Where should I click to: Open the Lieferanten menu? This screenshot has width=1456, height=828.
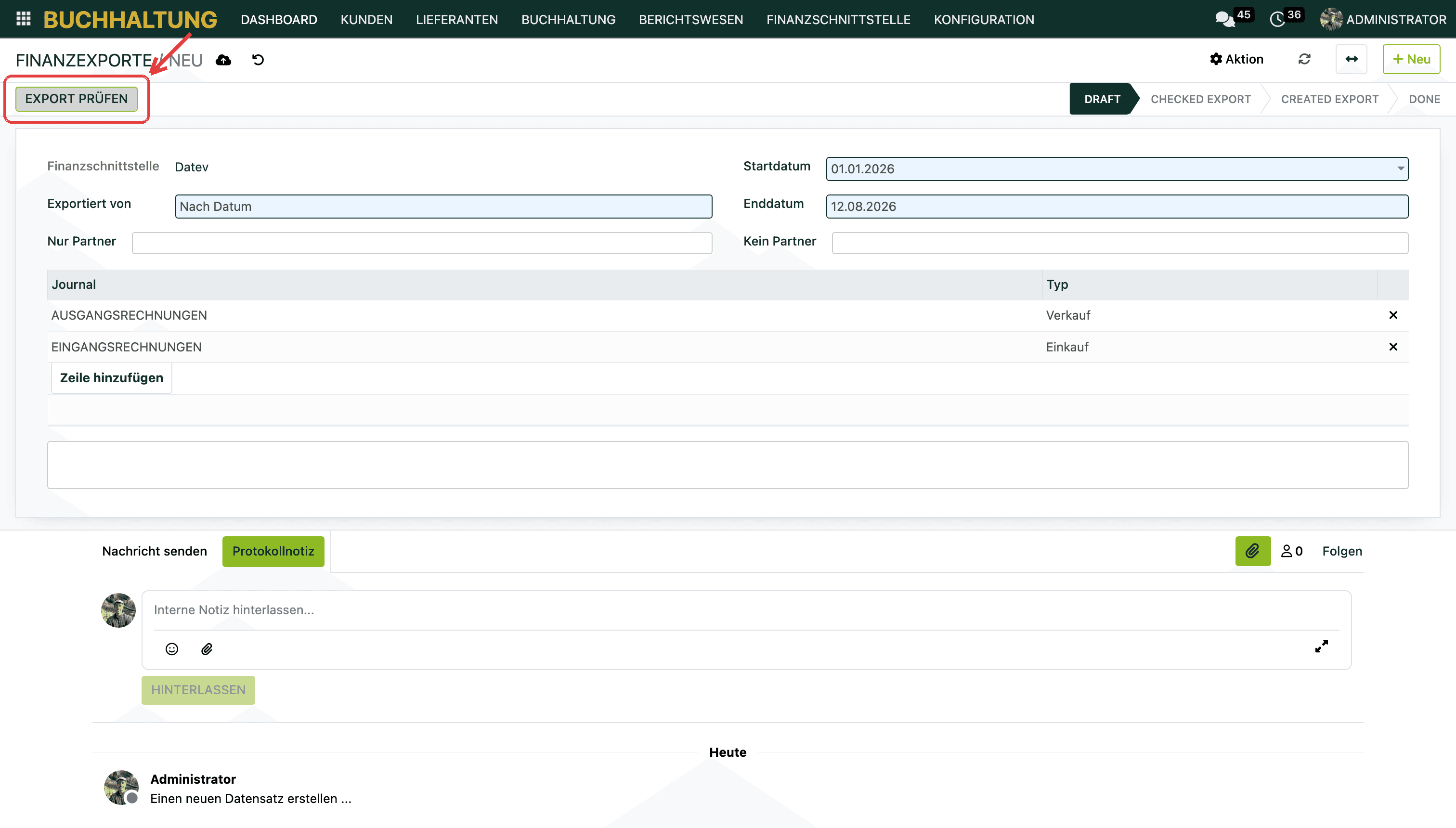[457, 20]
